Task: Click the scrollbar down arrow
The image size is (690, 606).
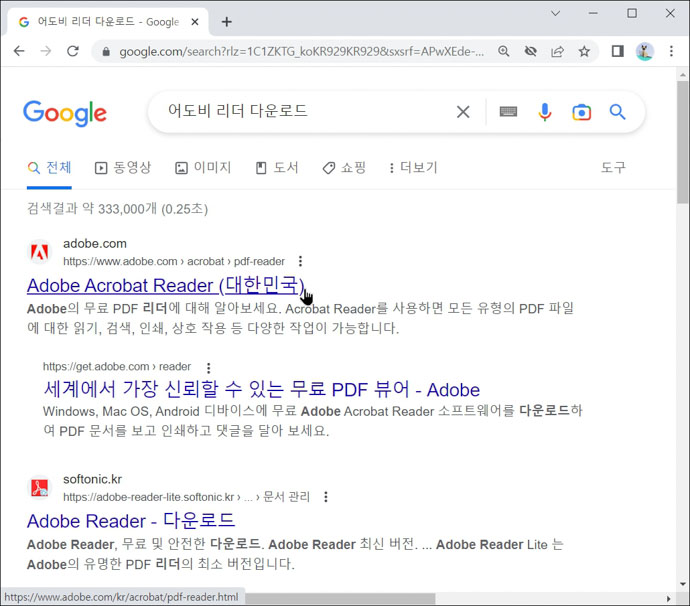Action: click(683, 584)
